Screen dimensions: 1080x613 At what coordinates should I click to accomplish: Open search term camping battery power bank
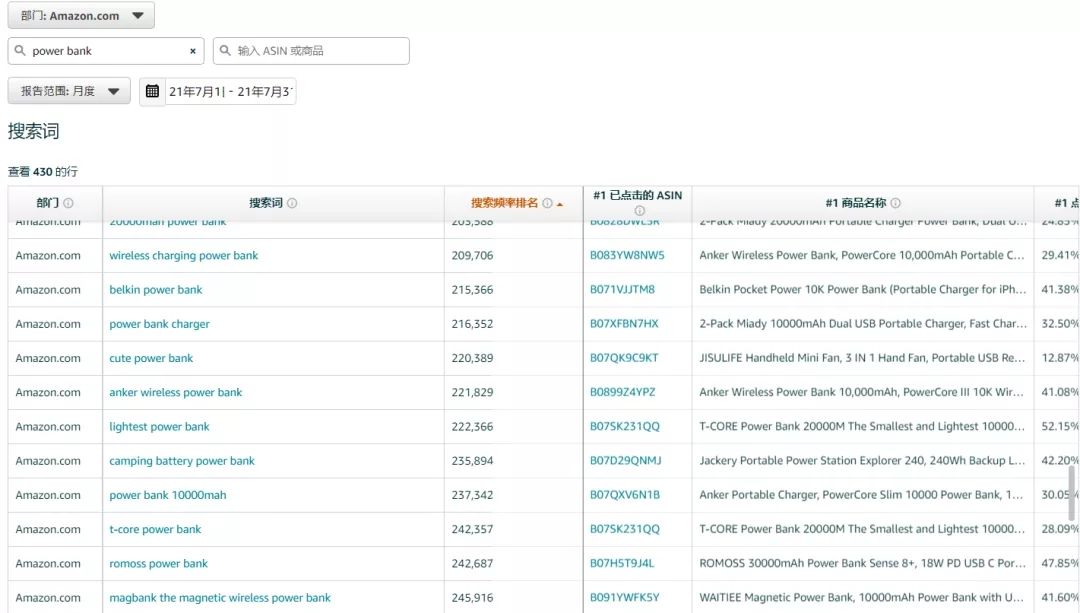[182, 461]
